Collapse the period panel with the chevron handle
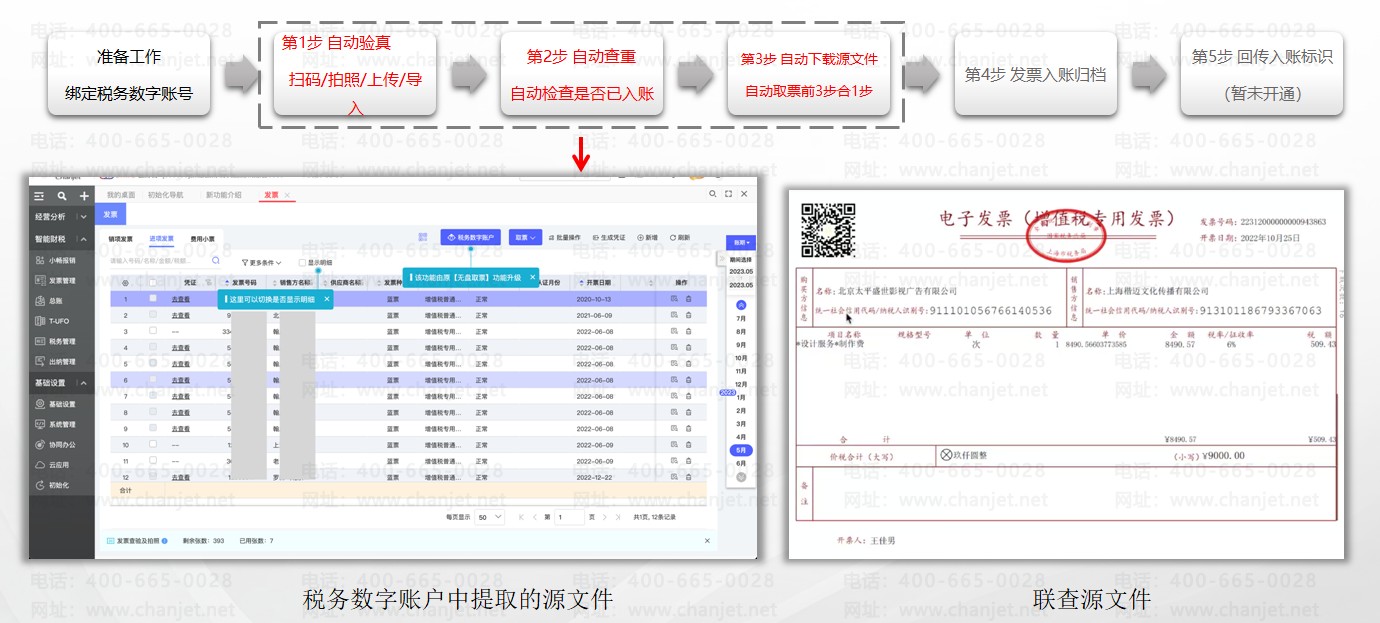The height and width of the screenshot is (623, 1380). pyautogui.click(x=721, y=258)
